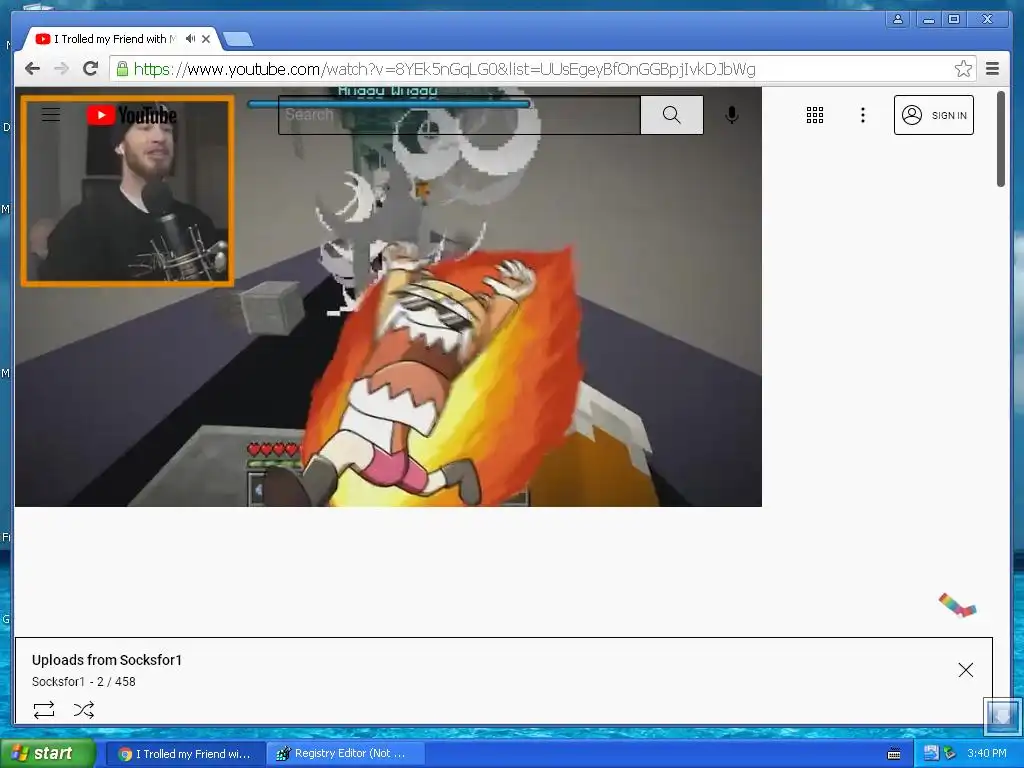Close the Uploads from Socksfor1 playlist panel
This screenshot has width=1024, height=768.
[x=965, y=670]
